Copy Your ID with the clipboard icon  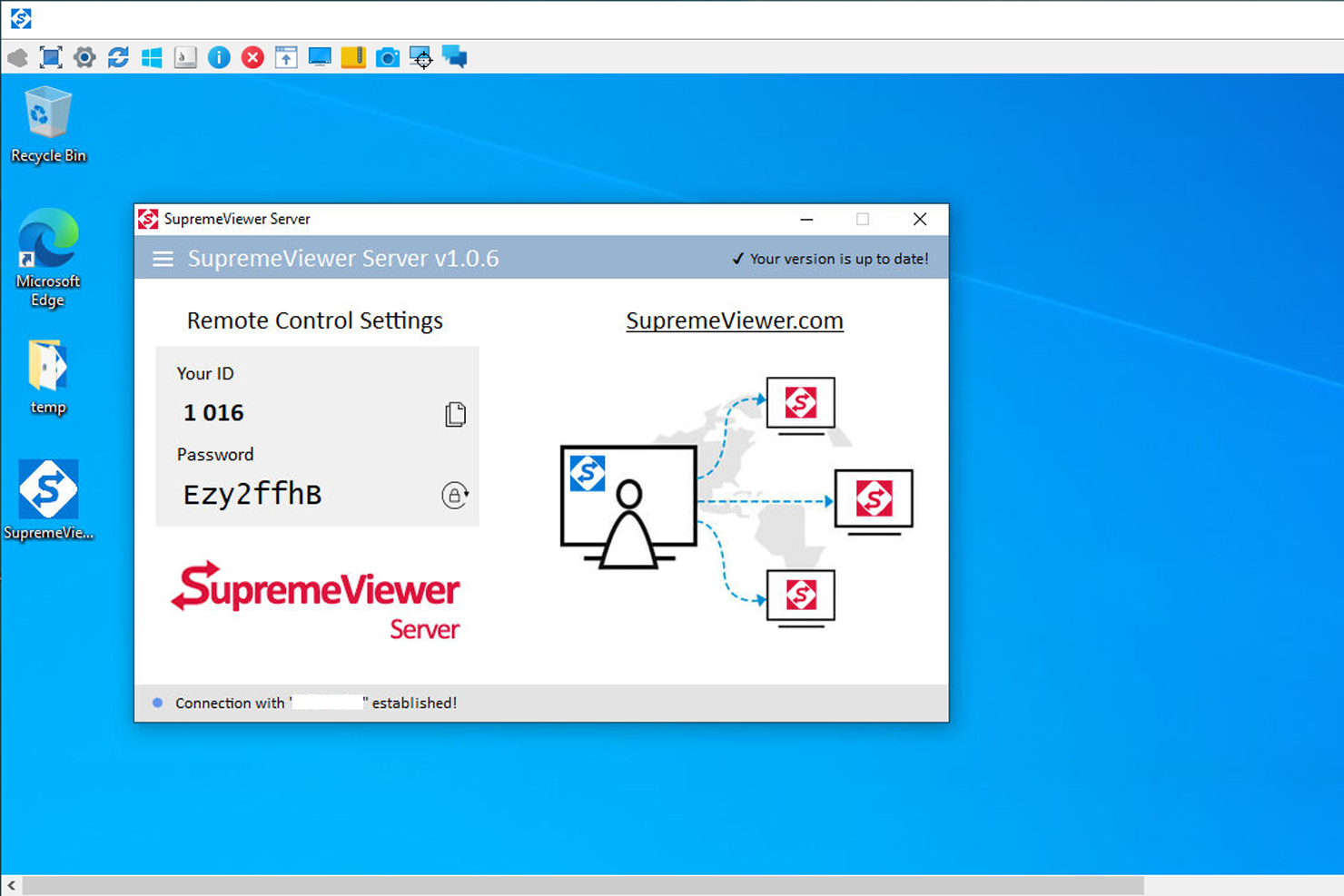(x=455, y=414)
